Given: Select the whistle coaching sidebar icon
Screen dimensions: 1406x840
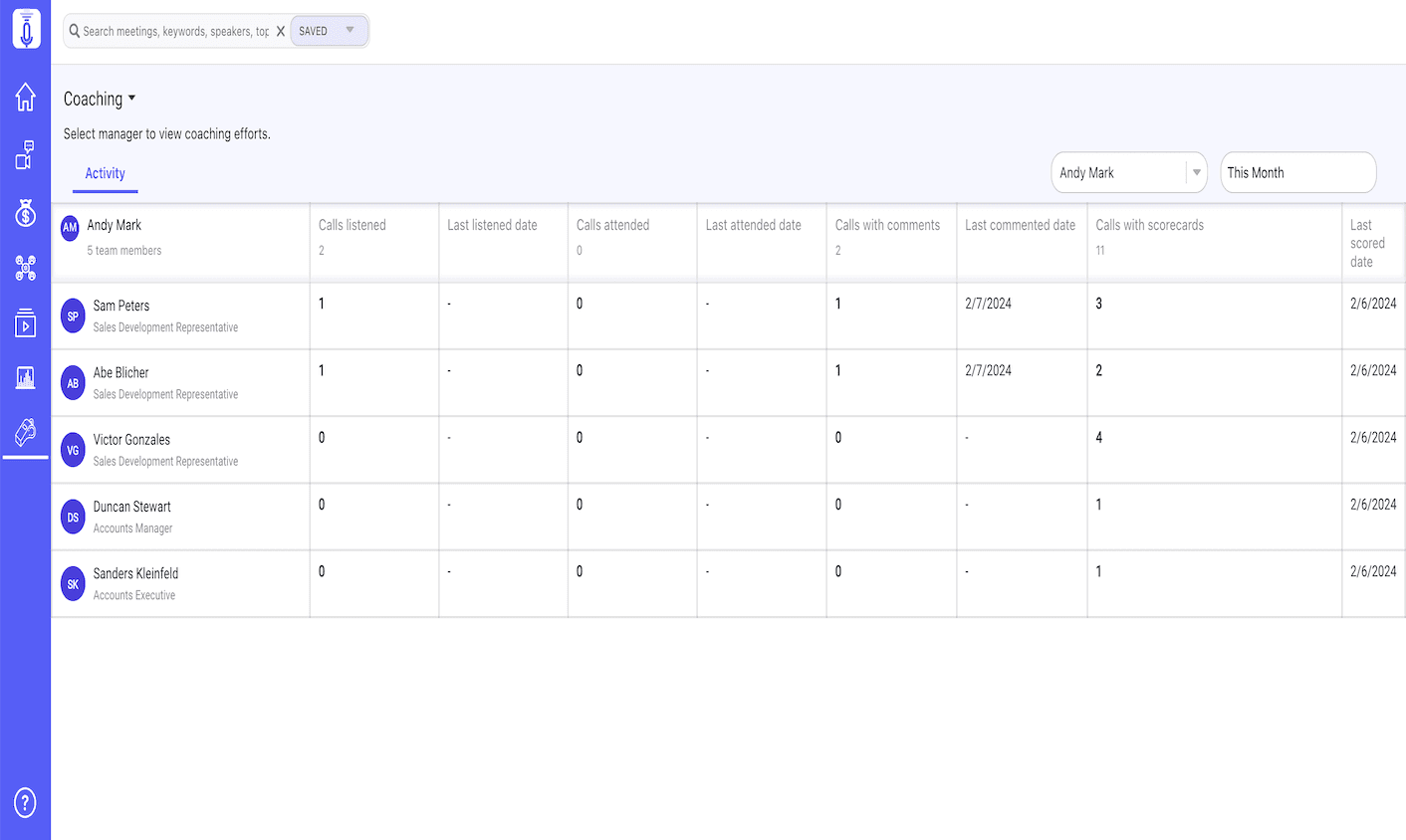Looking at the screenshot, I should pos(26,432).
